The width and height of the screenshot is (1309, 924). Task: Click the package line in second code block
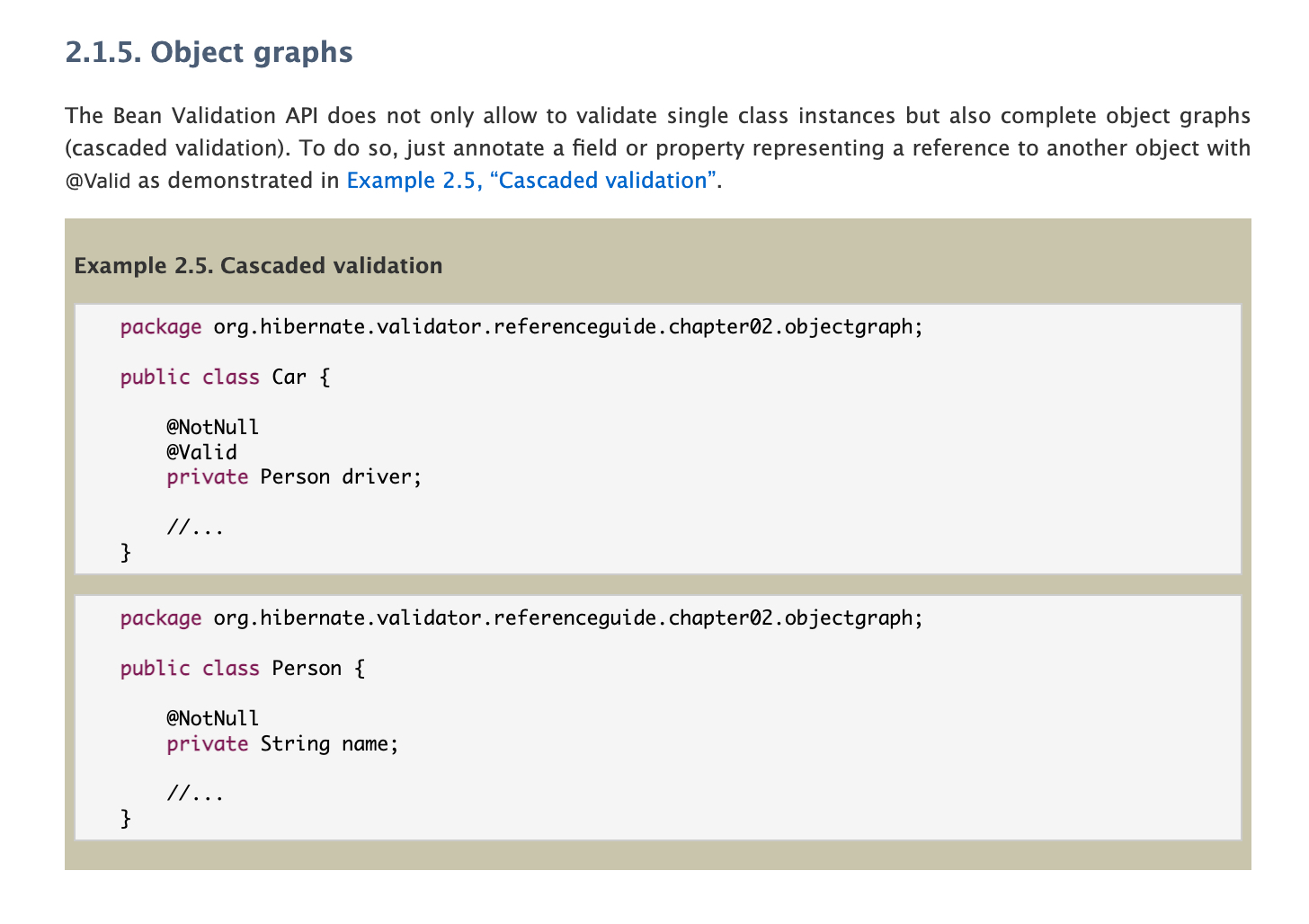(521, 618)
